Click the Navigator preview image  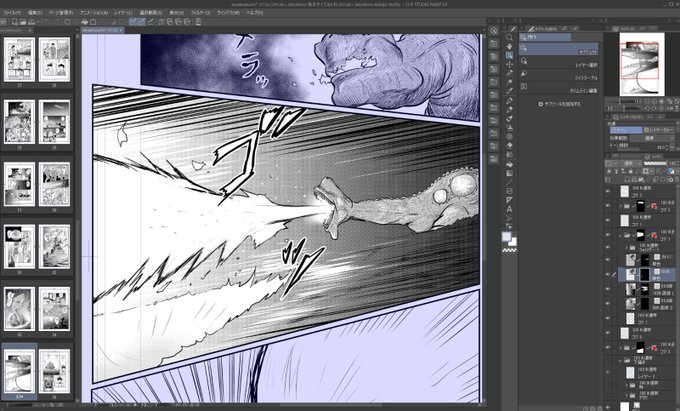tap(642, 65)
